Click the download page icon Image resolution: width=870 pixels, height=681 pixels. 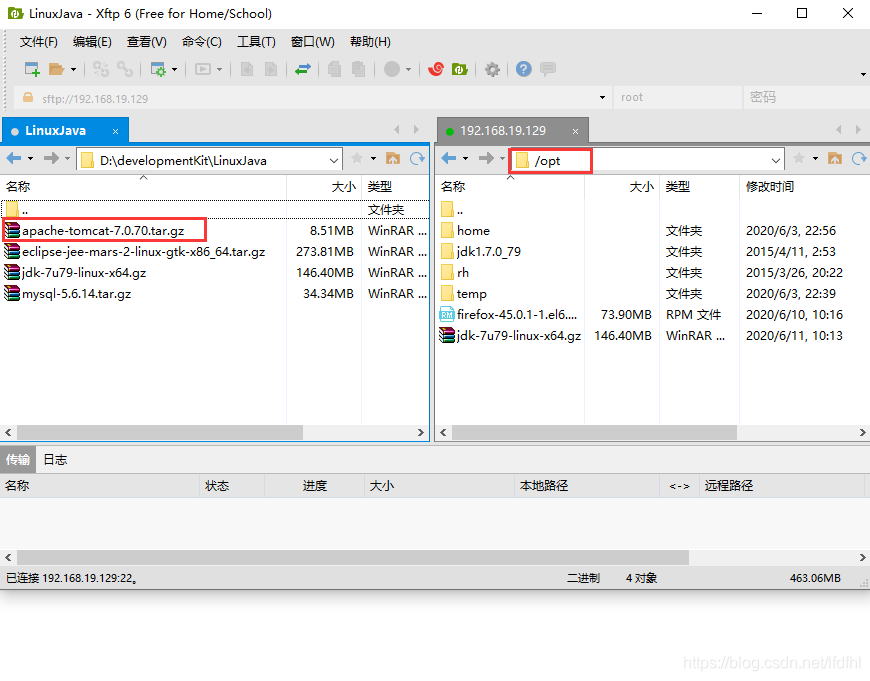(x=271, y=69)
